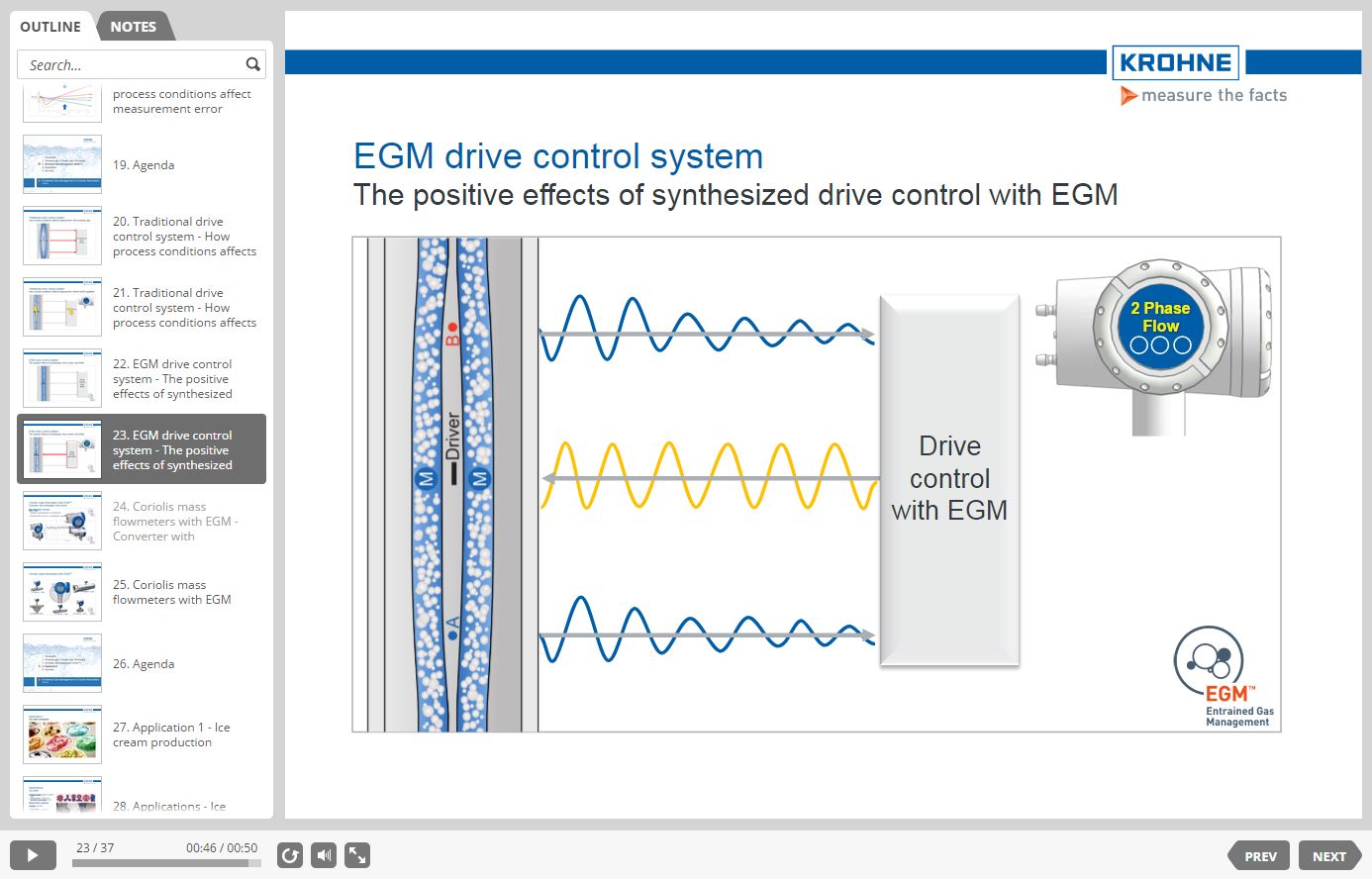Replay the presentation from the beginning

click(289, 854)
